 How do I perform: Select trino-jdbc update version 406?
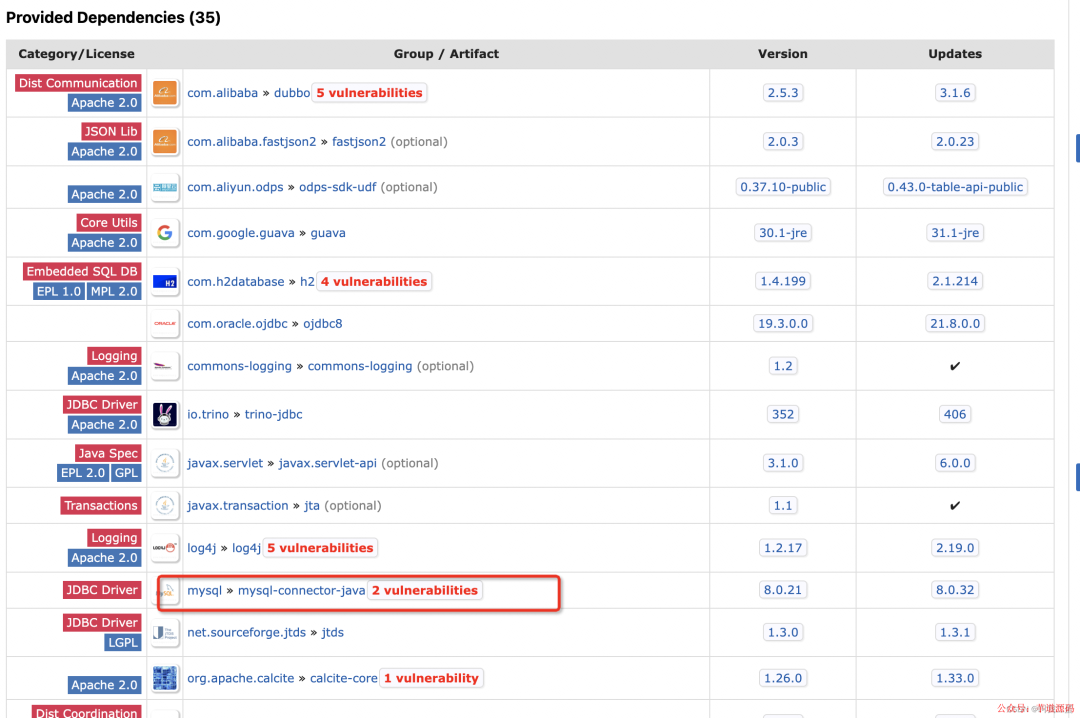955,414
